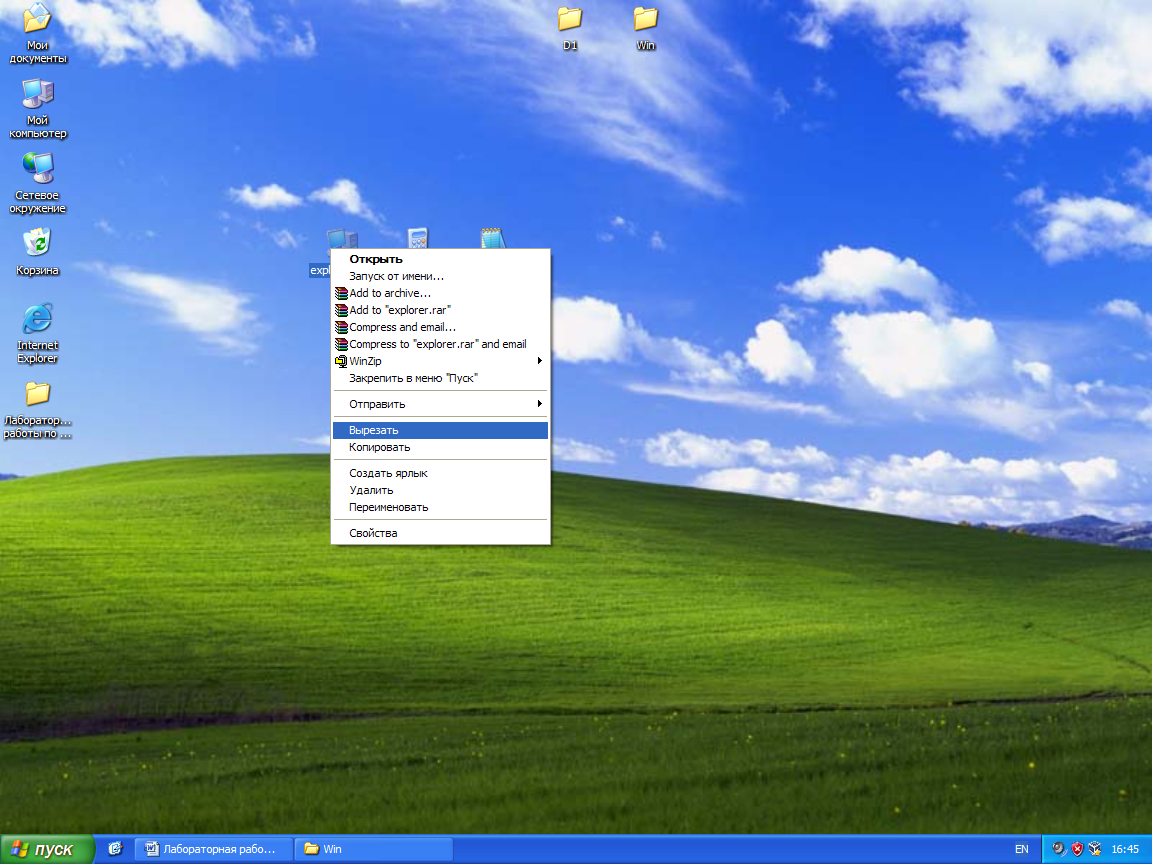This screenshot has height=864, width=1152.
Task: Choose Add to archive... menu entry
Action: click(x=440, y=293)
